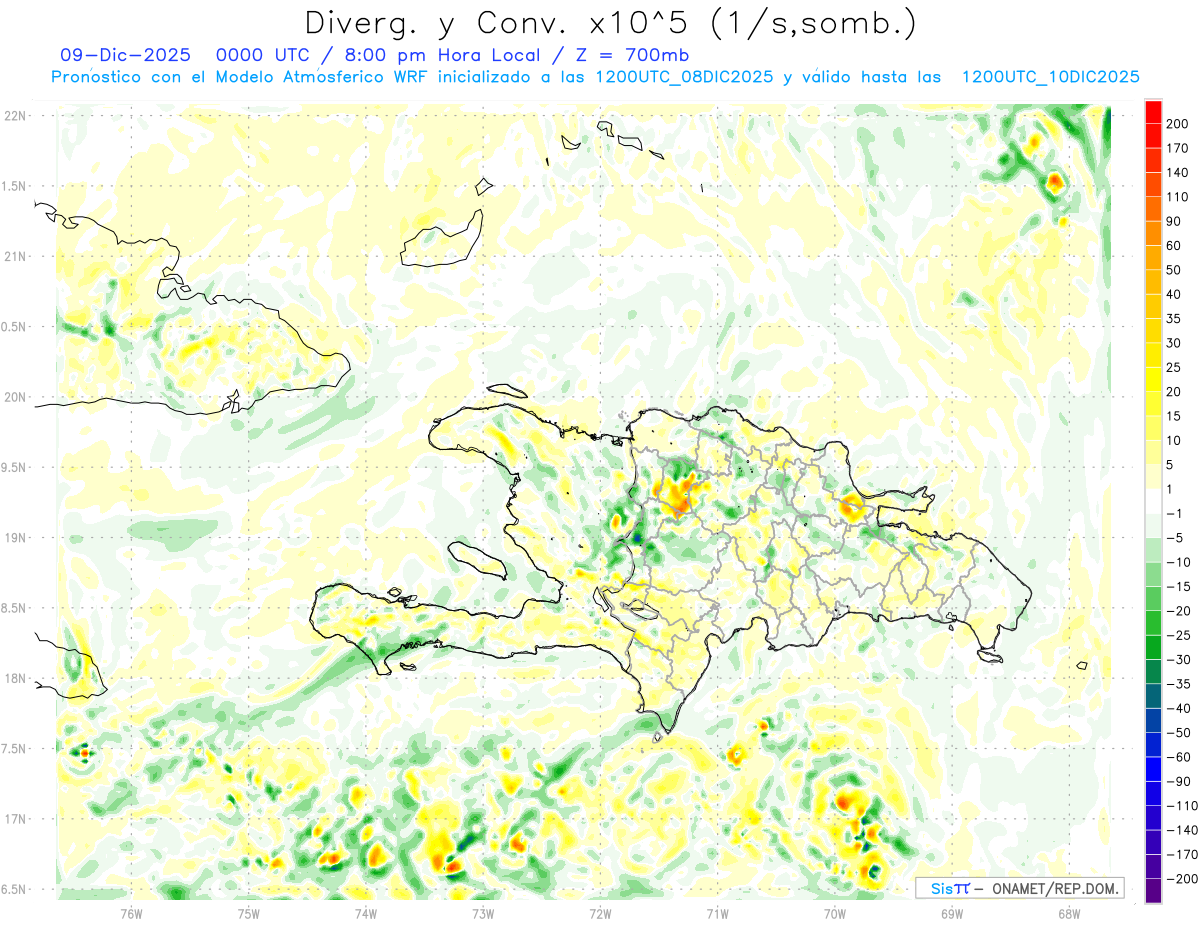
Task: Click the colorbar value '-15'
Action: pos(1178,587)
